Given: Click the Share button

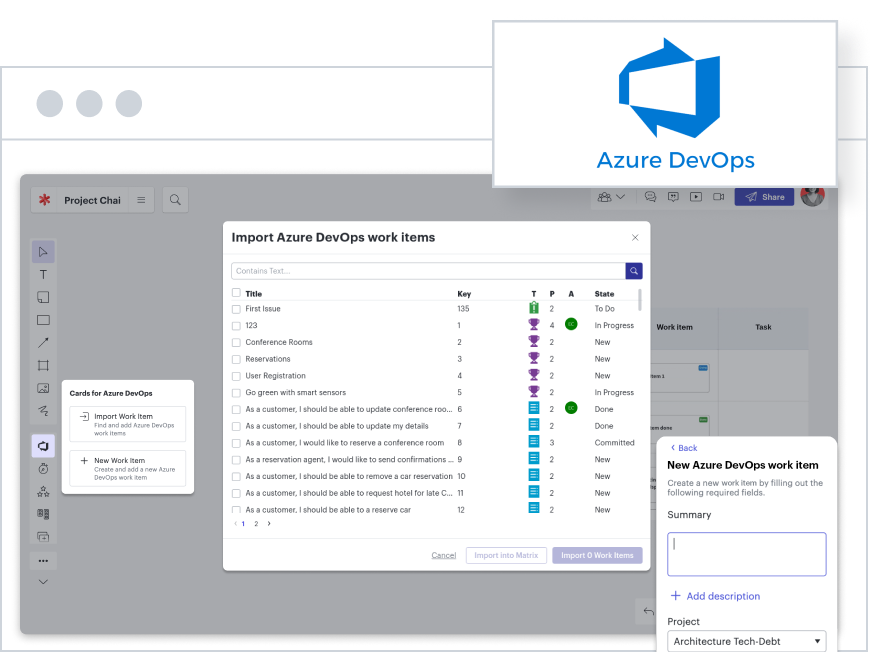Looking at the screenshot, I should click(764, 196).
